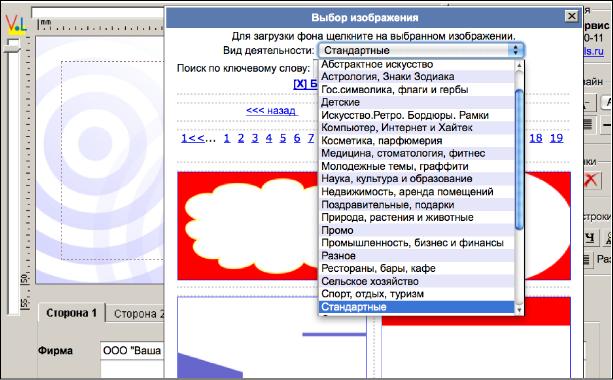613x380 pixels.
Task: Select Спорт, отдых, туризм
Action: pos(417,294)
